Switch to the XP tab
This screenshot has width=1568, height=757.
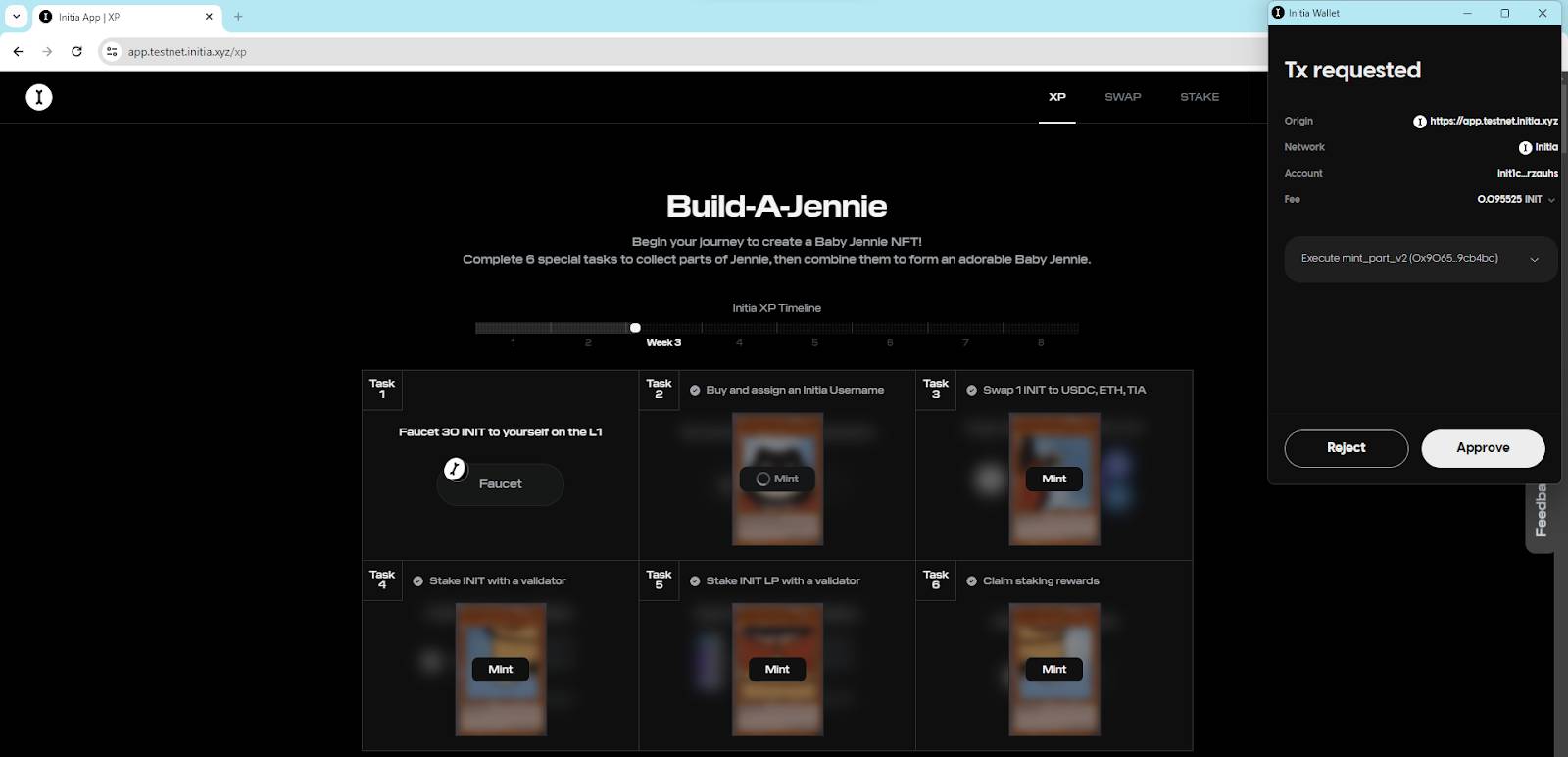point(1057,97)
